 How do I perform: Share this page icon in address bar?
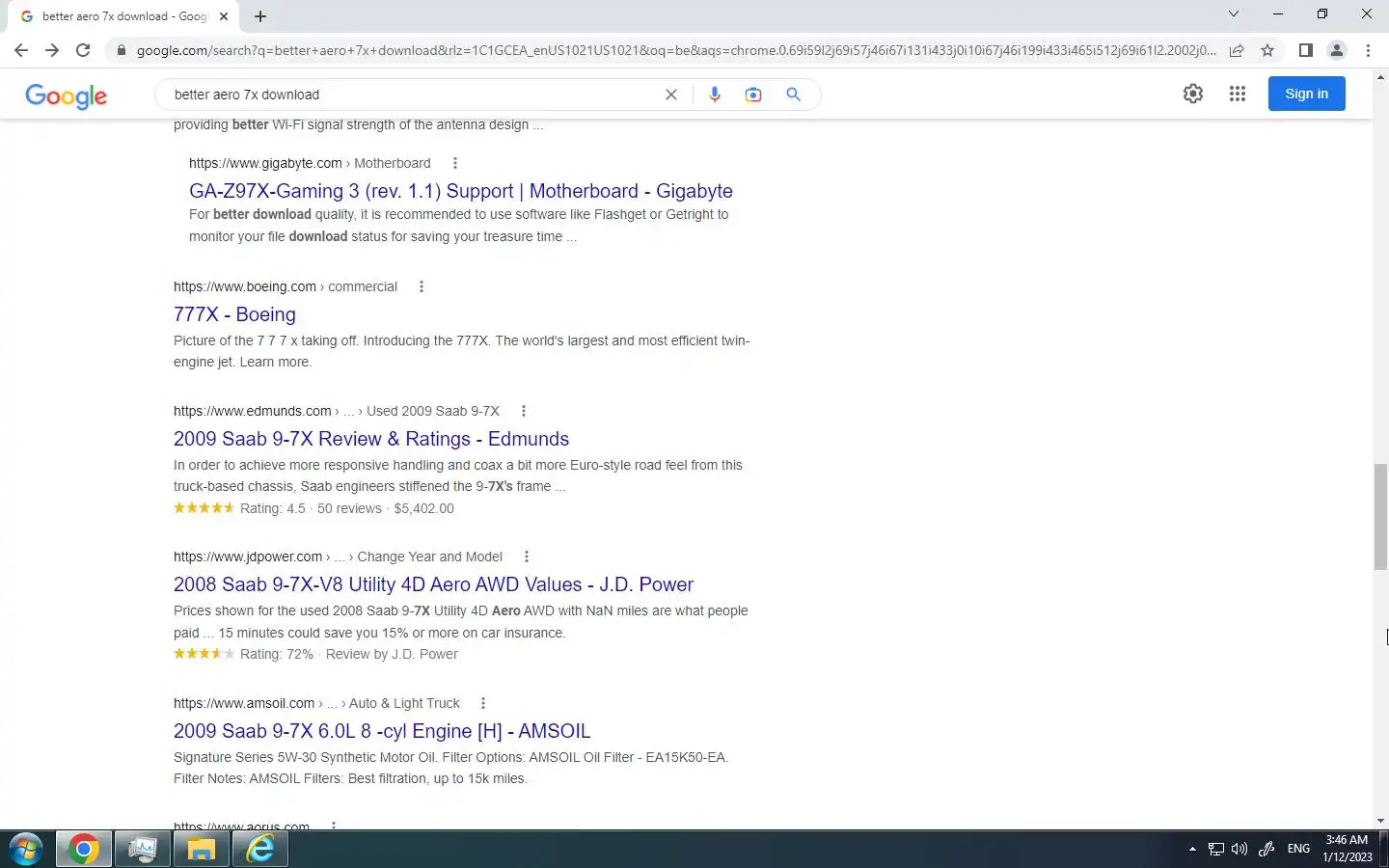pos(1237,50)
